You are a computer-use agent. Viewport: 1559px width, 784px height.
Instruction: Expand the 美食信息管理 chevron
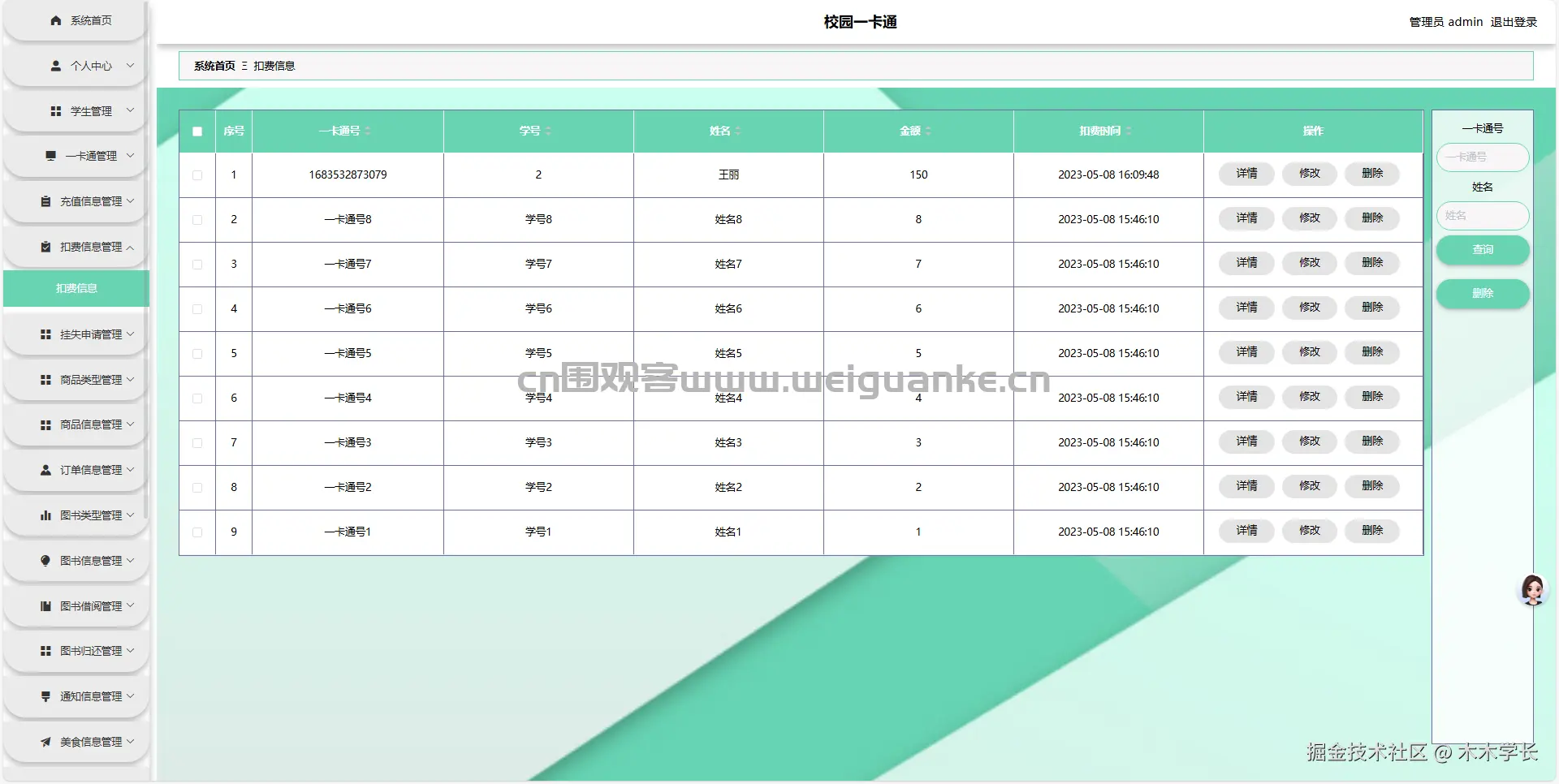130,741
